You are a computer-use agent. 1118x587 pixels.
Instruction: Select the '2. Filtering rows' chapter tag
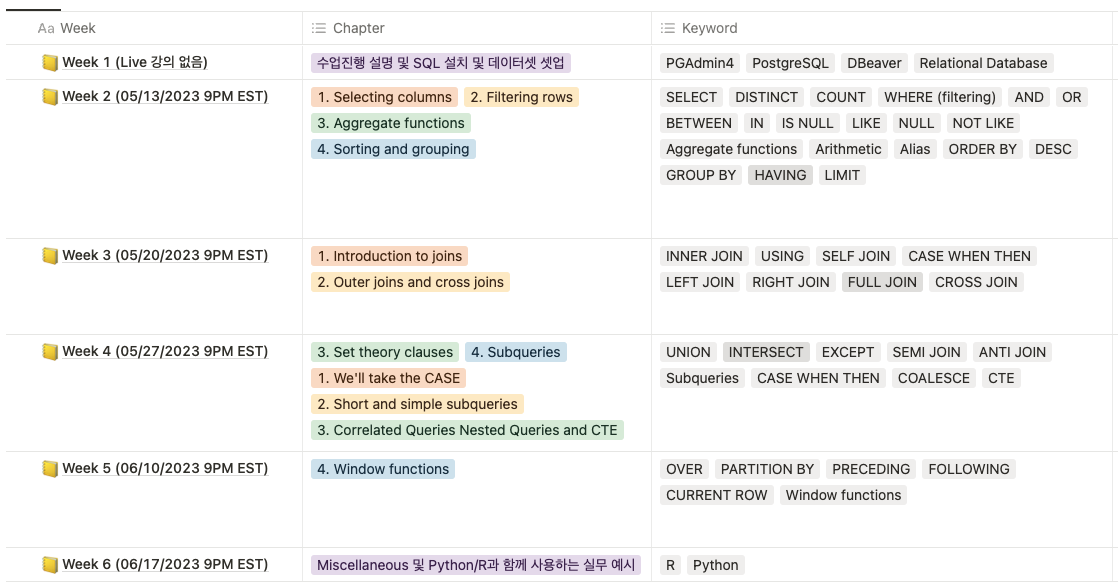click(521, 97)
